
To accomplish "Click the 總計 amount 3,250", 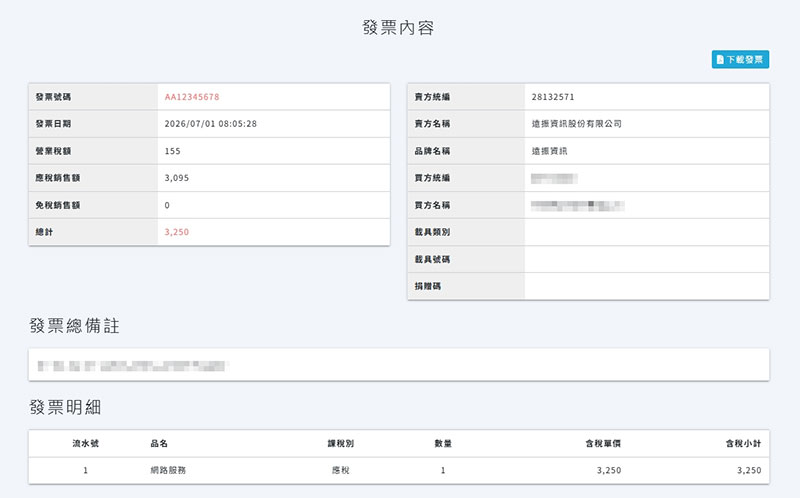I will click(177, 232).
